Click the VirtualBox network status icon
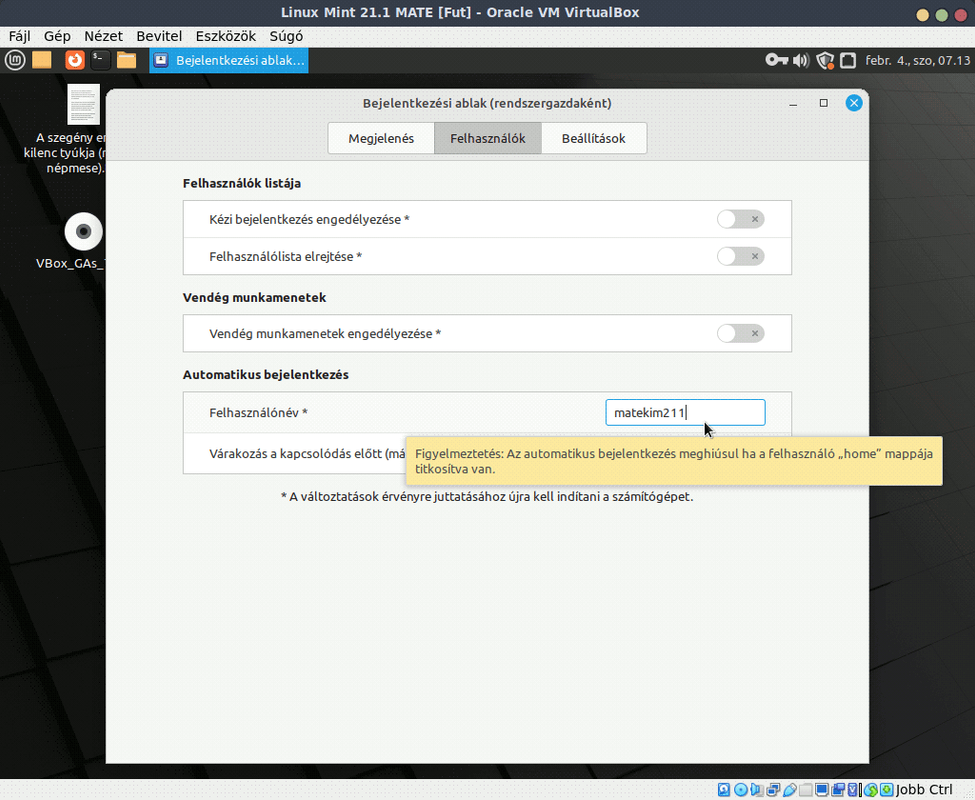This screenshot has width=975, height=800. [773, 789]
